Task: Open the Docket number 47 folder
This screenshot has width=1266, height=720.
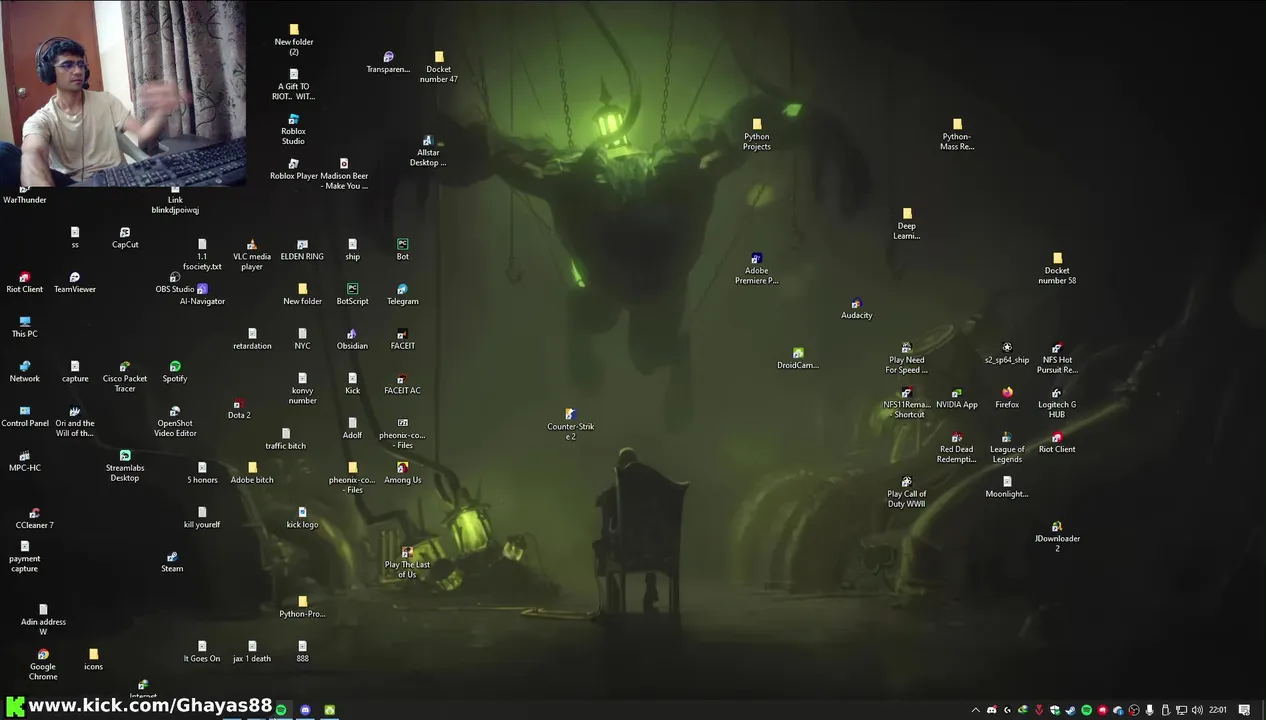Action: 438,67
